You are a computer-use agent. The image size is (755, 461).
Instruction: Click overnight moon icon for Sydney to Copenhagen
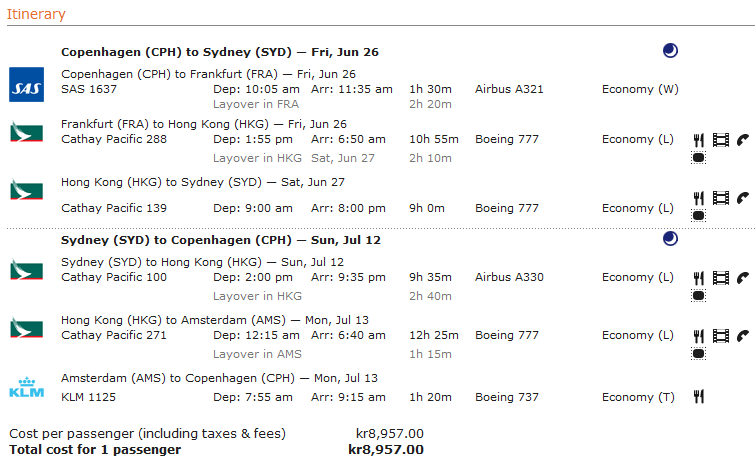pos(670,239)
